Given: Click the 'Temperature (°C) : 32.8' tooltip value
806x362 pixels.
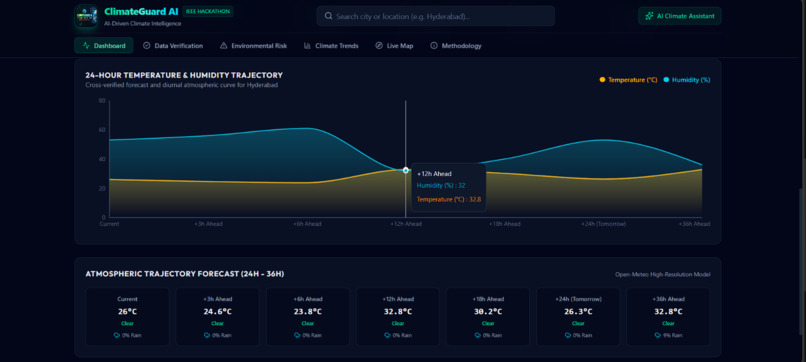Looking at the screenshot, I should (448, 200).
